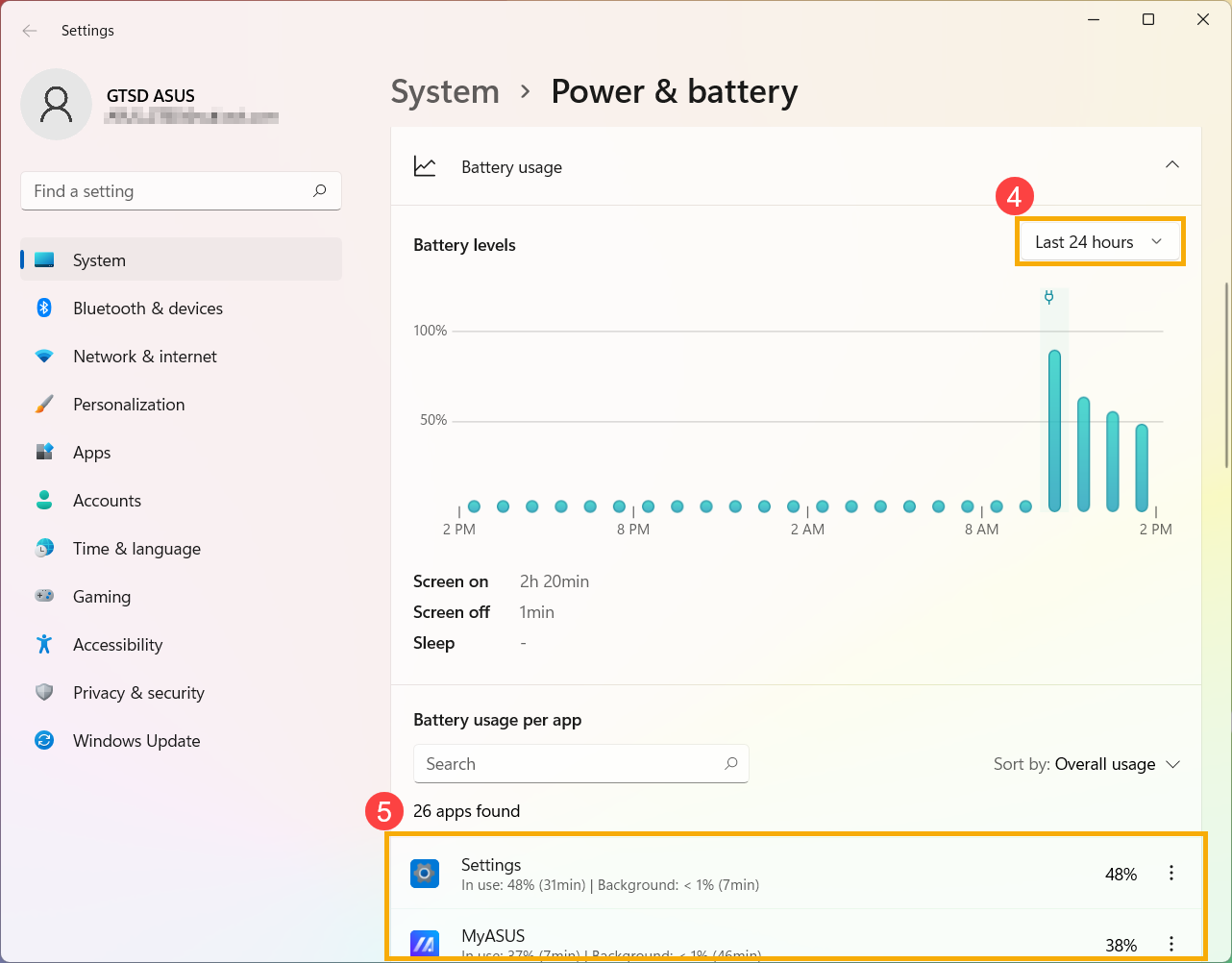
Task: Click the Gaming controller icon
Action: click(44, 596)
